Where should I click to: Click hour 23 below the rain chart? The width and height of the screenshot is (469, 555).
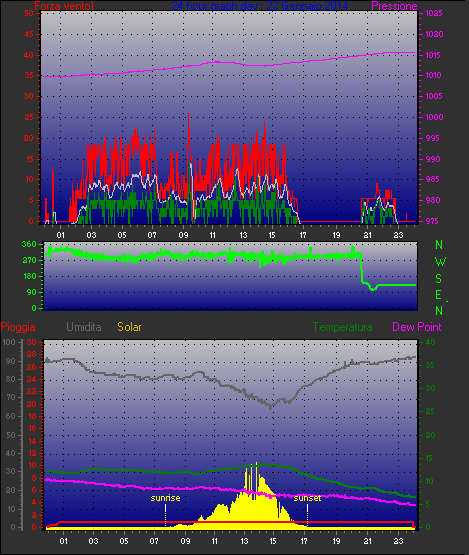click(398, 541)
